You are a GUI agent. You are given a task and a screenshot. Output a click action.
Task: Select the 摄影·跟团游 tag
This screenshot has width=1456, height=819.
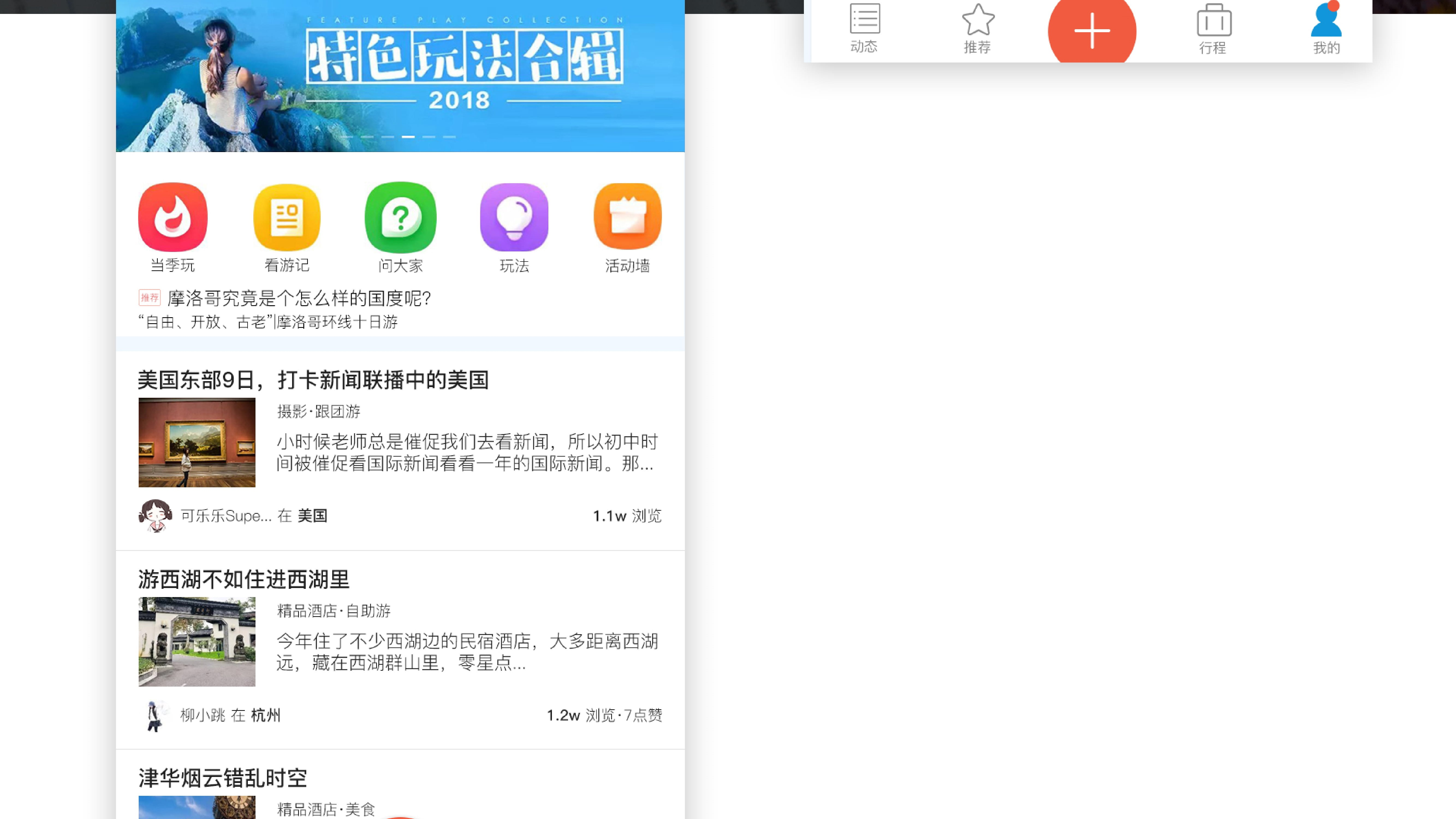(319, 411)
